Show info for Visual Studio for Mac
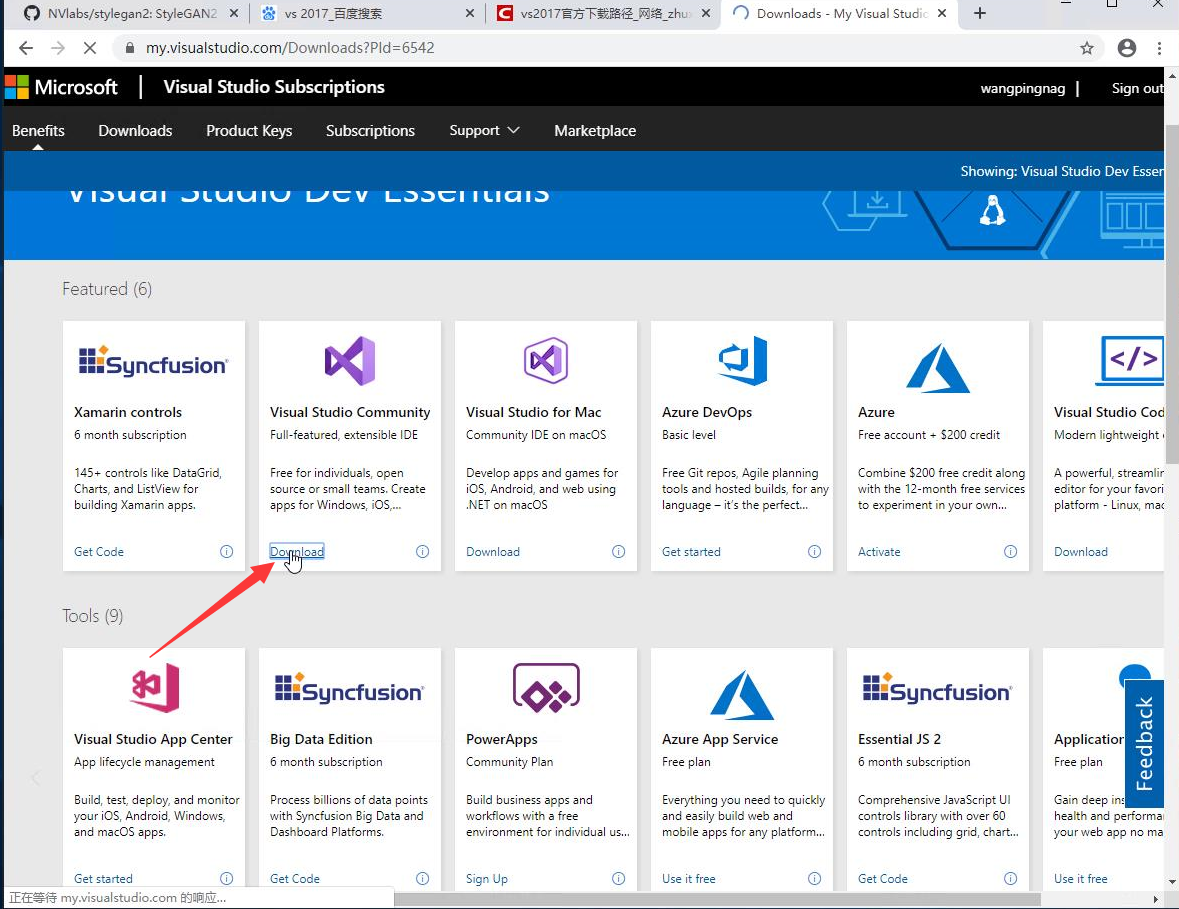The width and height of the screenshot is (1179, 909). tap(619, 551)
